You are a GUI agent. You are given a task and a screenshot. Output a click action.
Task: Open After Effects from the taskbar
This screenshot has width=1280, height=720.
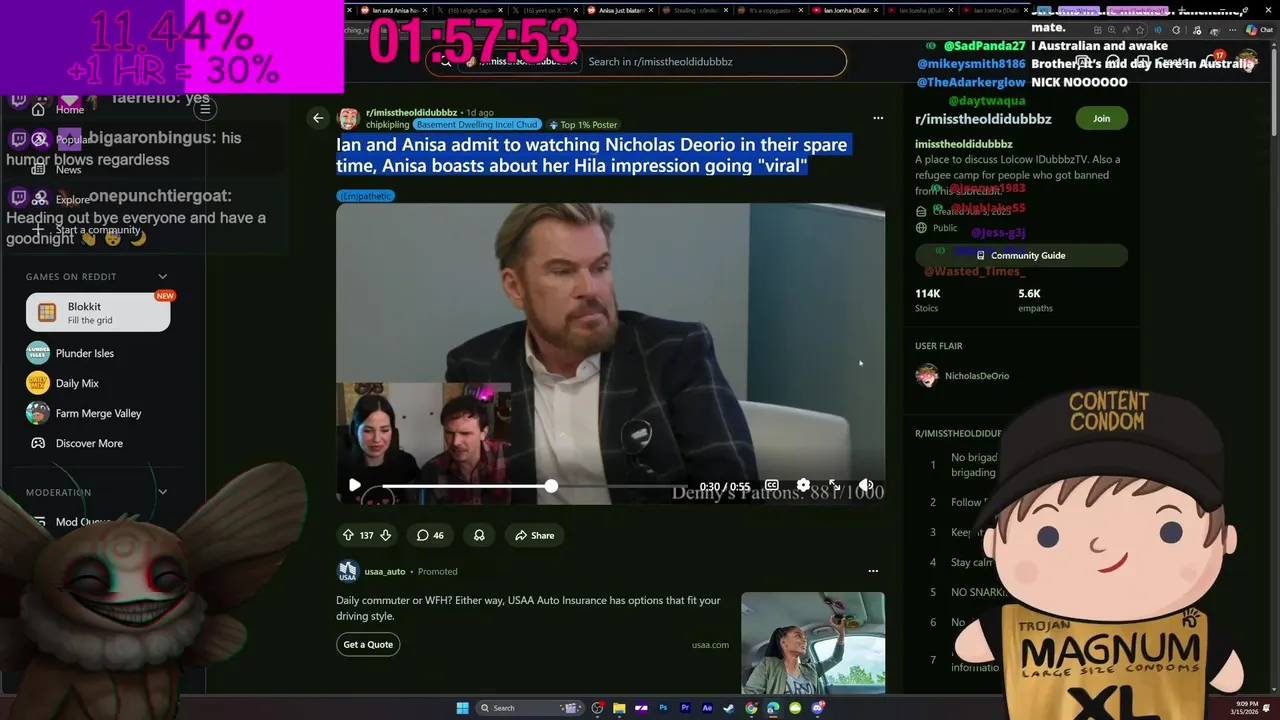tap(707, 708)
